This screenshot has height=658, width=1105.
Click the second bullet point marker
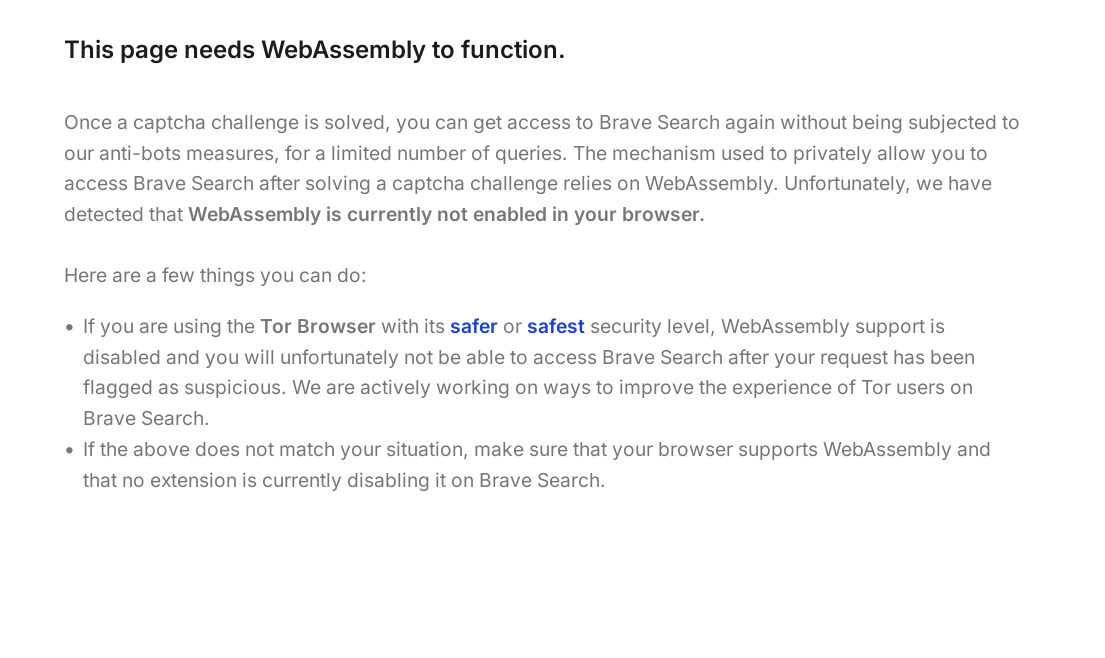[69, 450]
